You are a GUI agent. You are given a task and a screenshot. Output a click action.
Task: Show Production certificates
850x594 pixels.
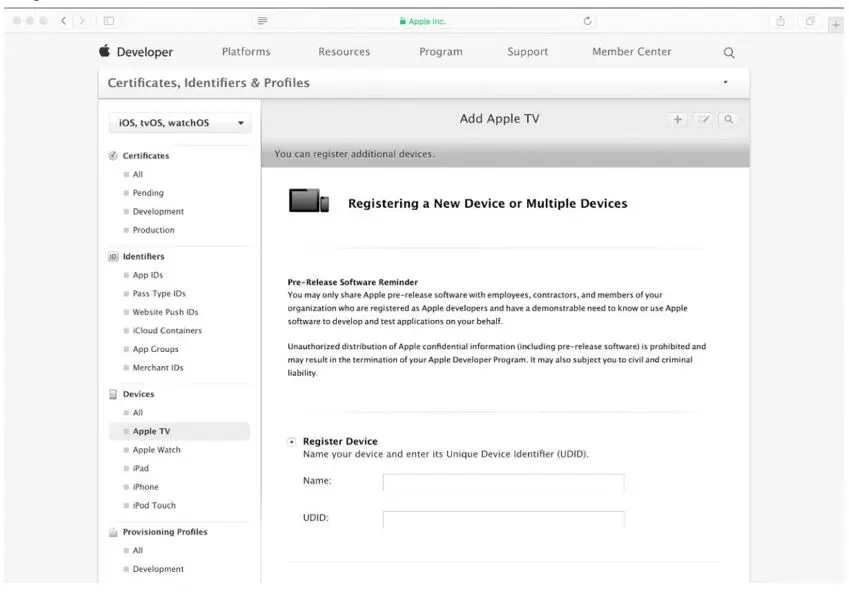coord(153,230)
